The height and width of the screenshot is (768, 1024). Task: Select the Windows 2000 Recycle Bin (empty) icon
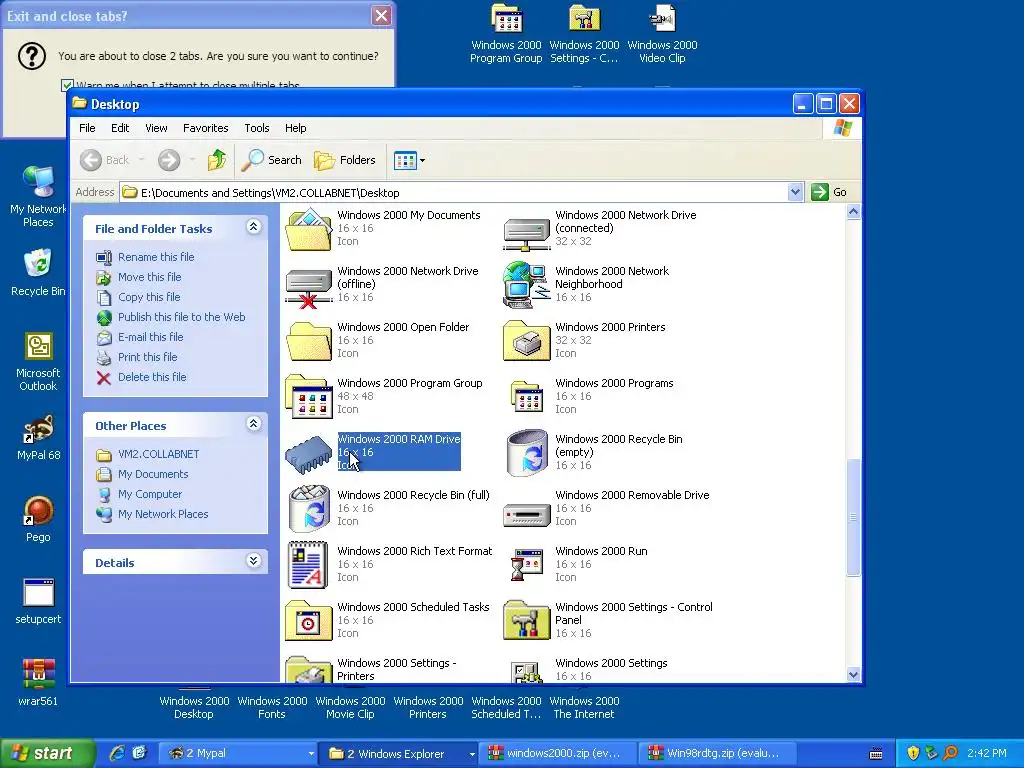[x=526, y=453]
